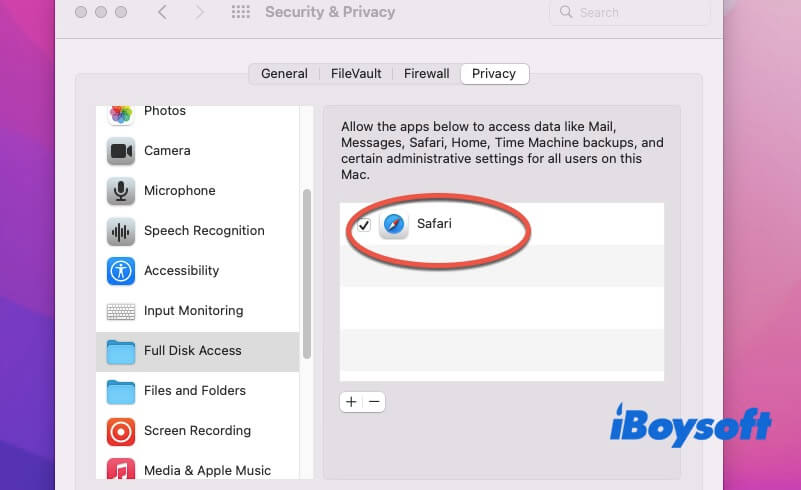Viewport: 801px width, 490px height.
Task: Click the Camera icon in privacy list
Action: click(121, 151)
